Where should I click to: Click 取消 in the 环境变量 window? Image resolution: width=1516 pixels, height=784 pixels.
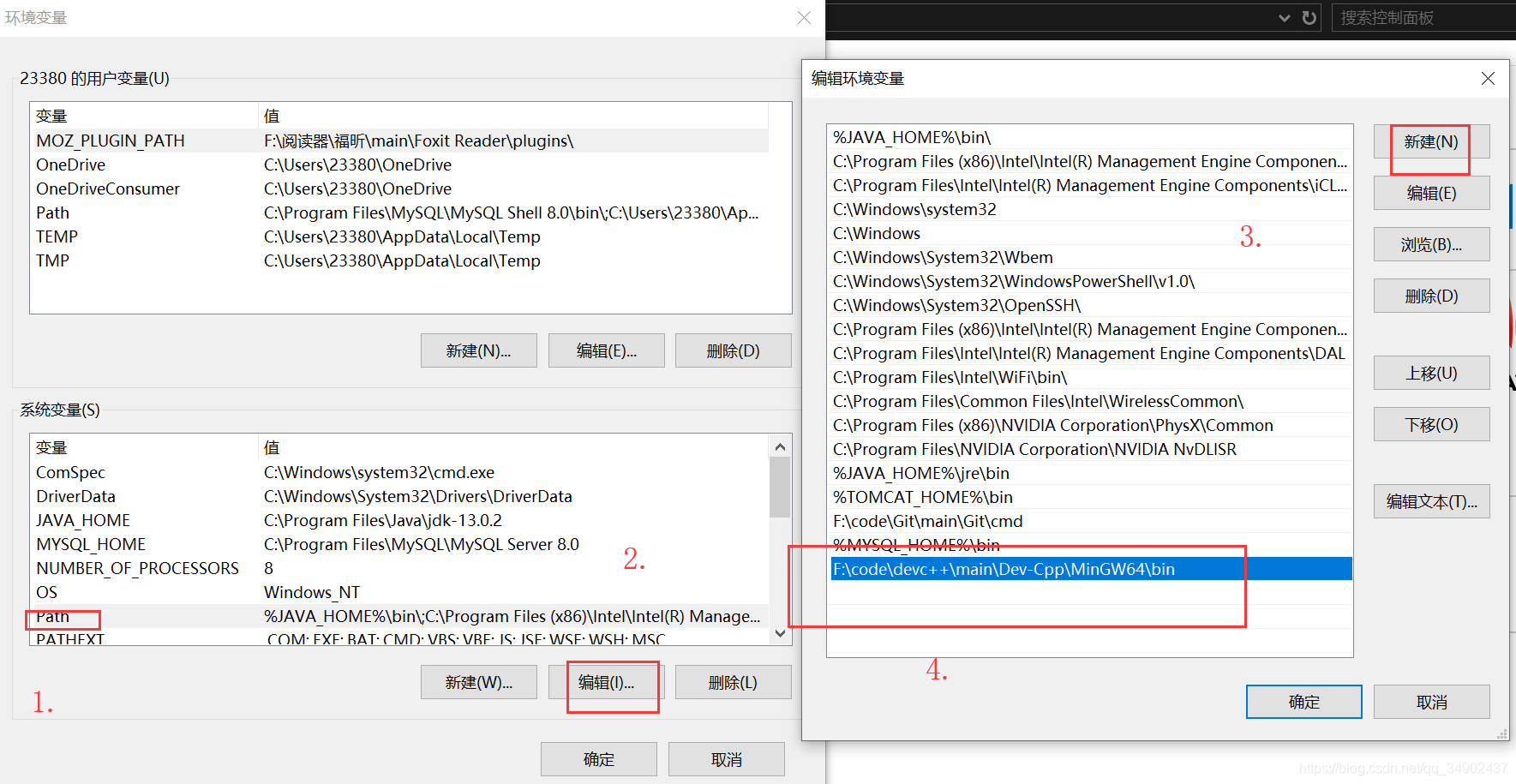click(726, 759)
